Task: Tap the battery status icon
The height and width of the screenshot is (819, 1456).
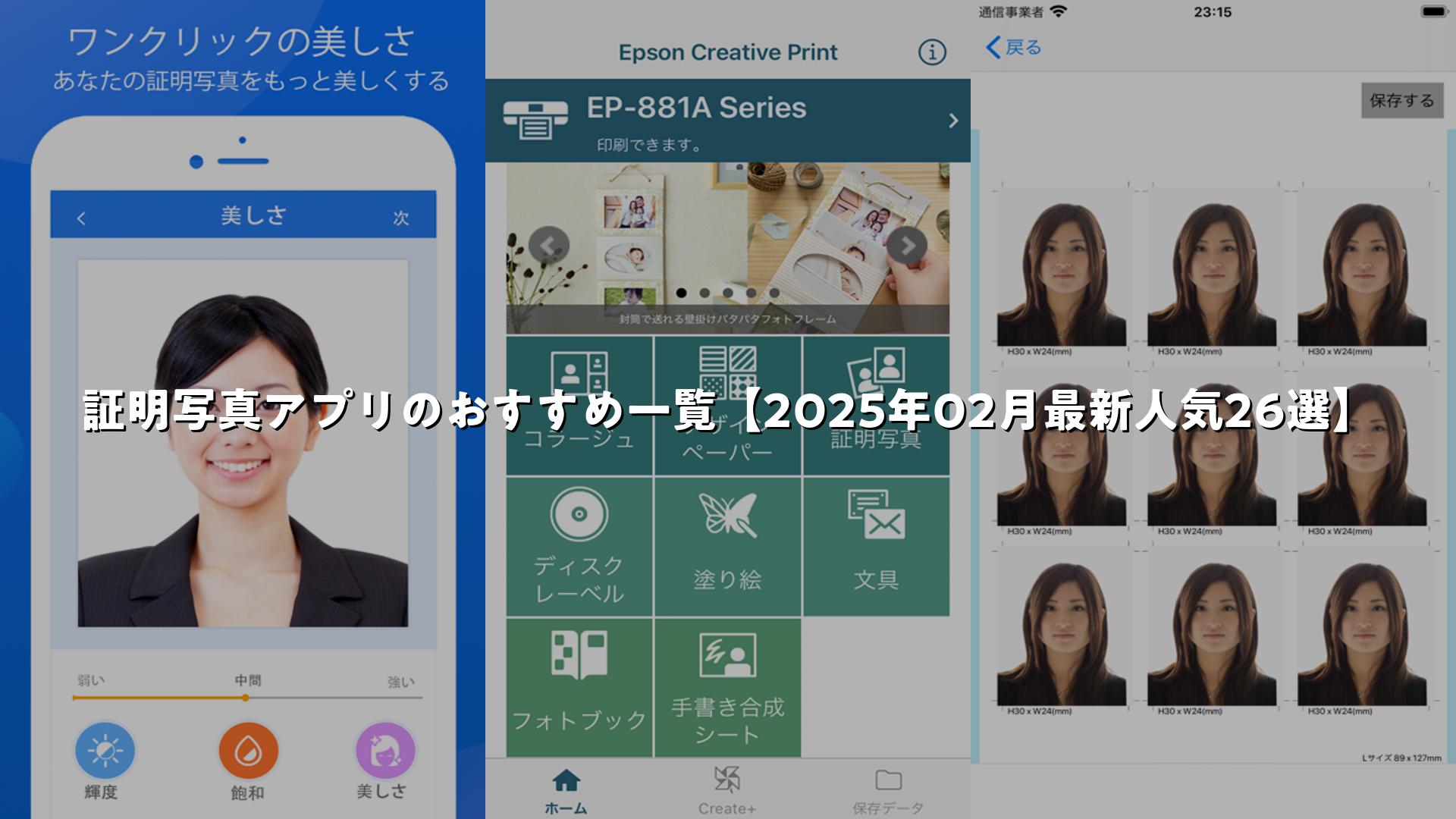Action: click(1434, 11)
